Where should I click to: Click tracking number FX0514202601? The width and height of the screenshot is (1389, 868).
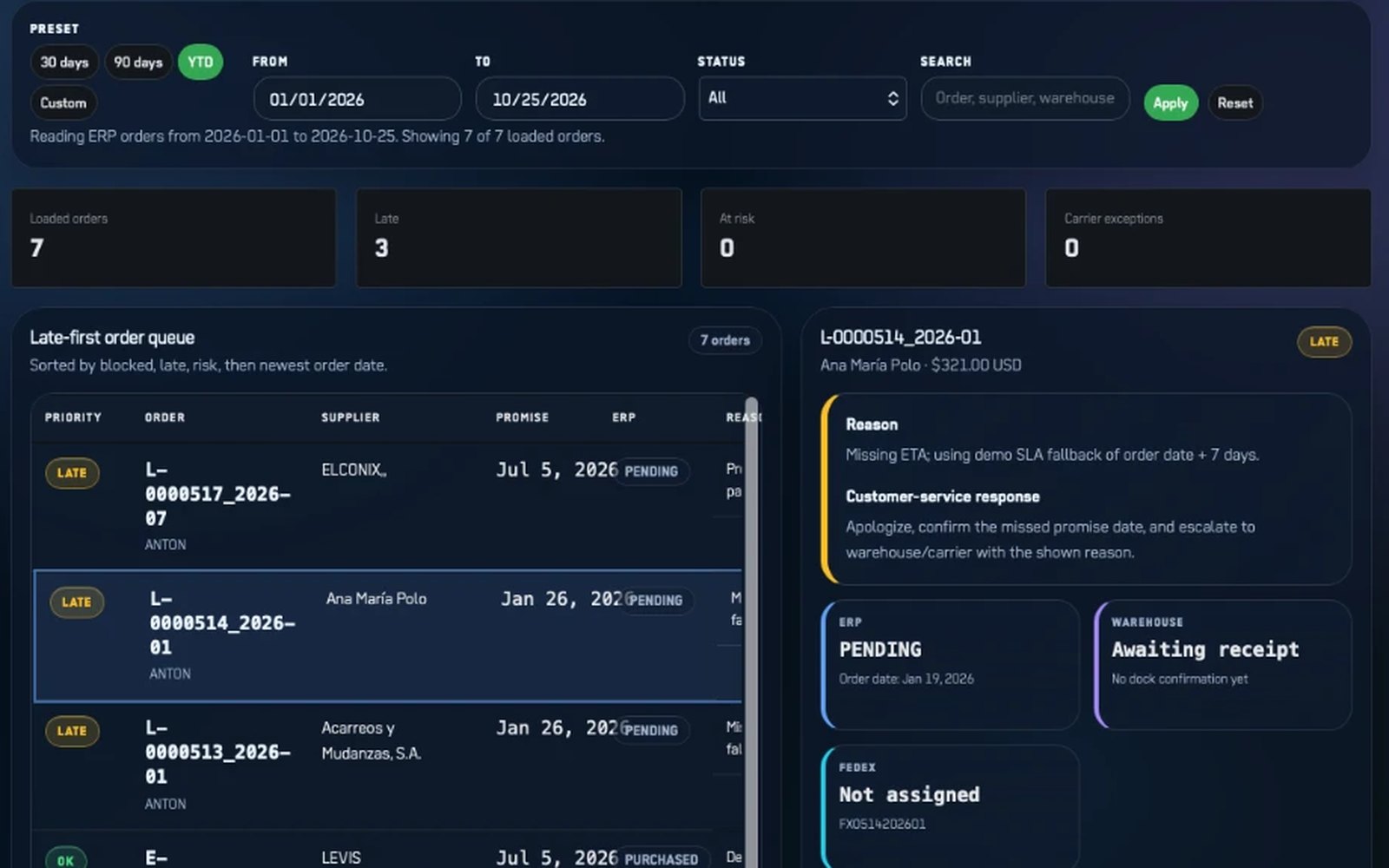882,824
